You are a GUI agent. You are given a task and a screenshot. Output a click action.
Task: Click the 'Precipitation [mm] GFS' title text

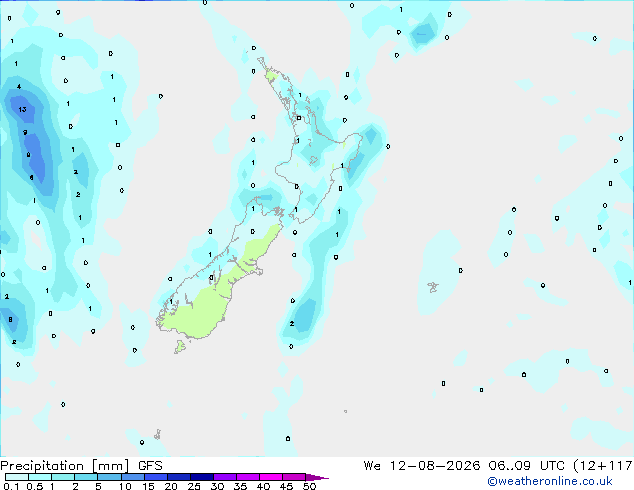coord(81,466)
